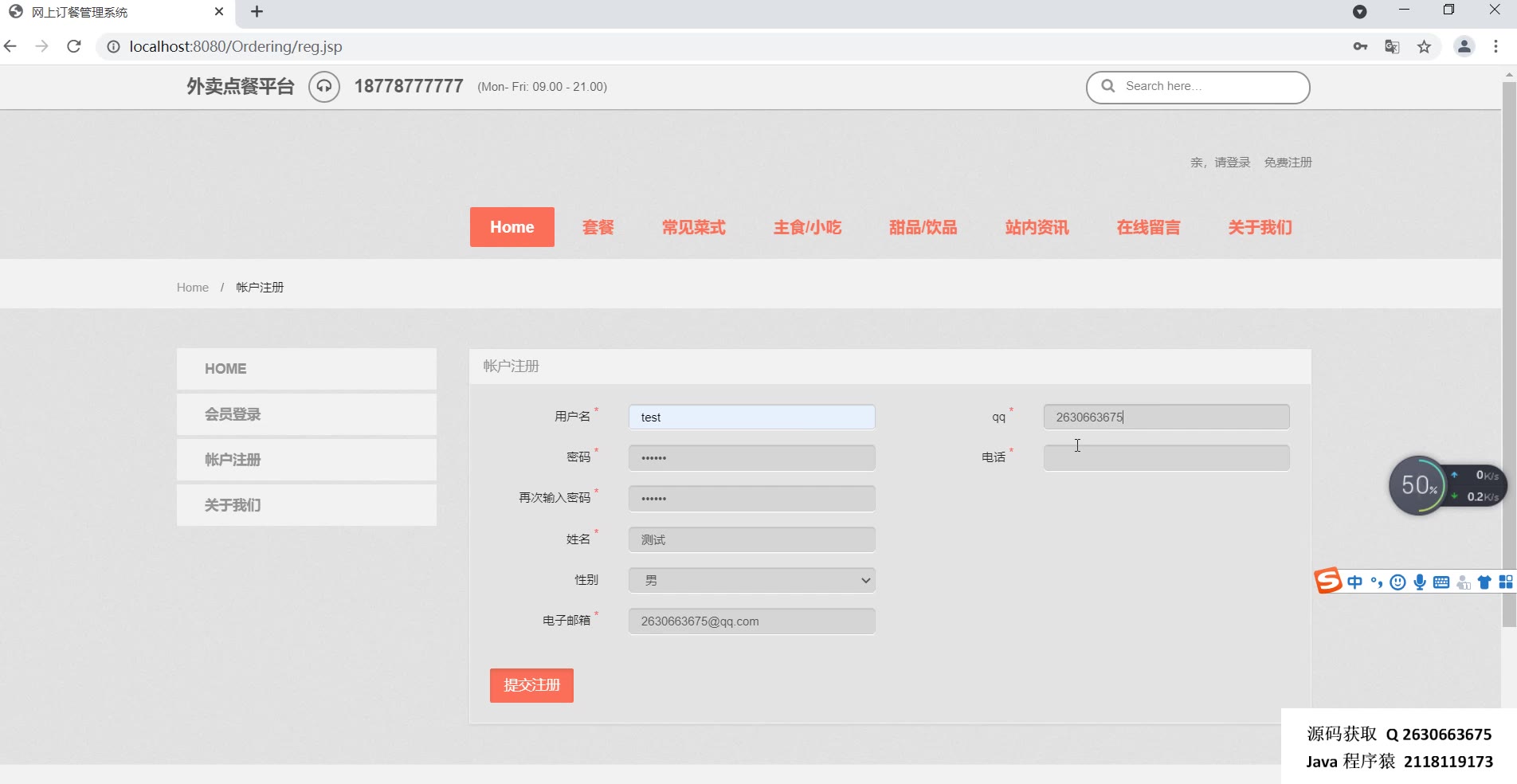This screenshot has width=1517, height=784.
Task: Toggle Sogou Chinese/English input mode
Action: click(x=1354, y=582)
